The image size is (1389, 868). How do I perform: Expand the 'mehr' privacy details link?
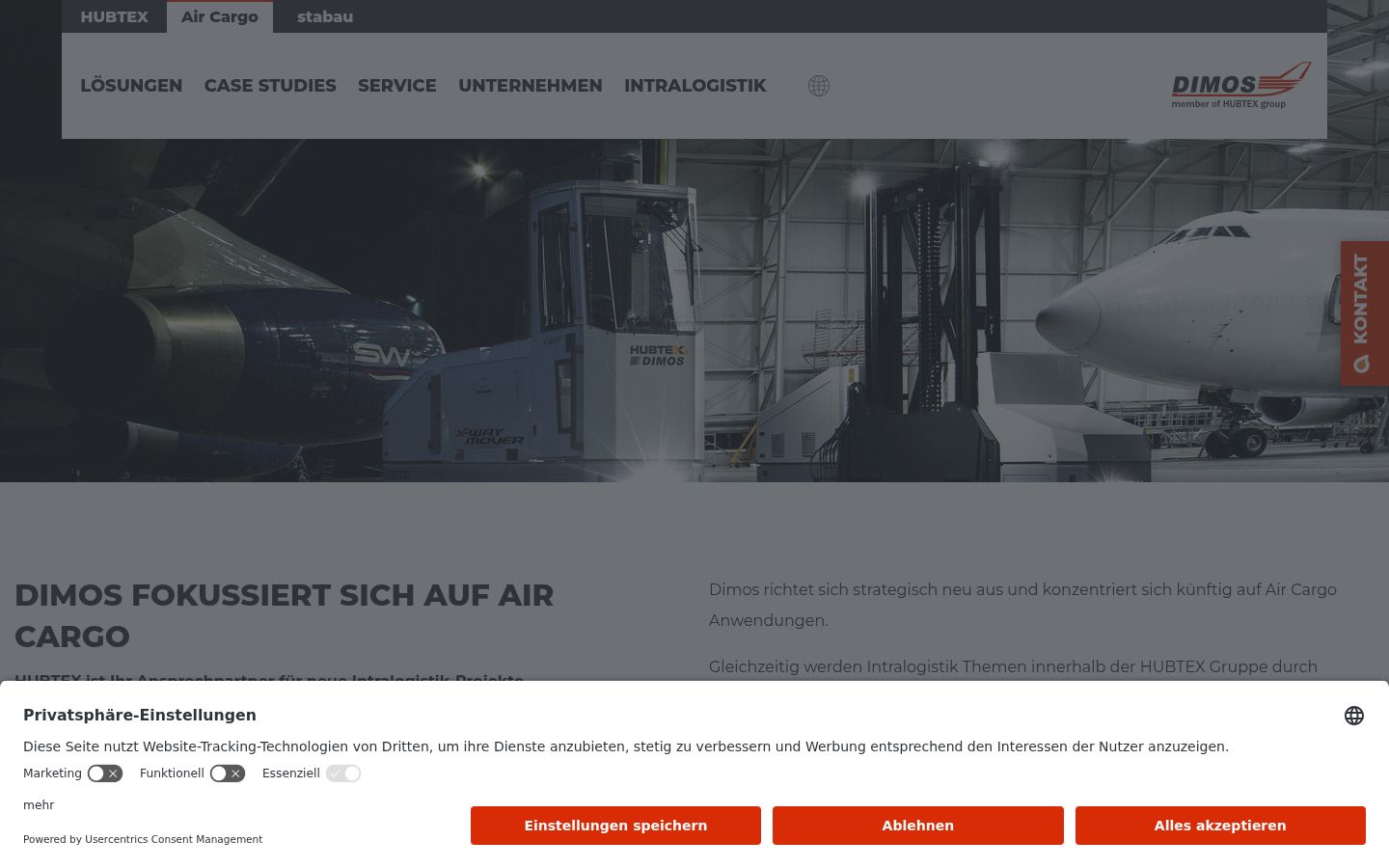coord(39,805)
